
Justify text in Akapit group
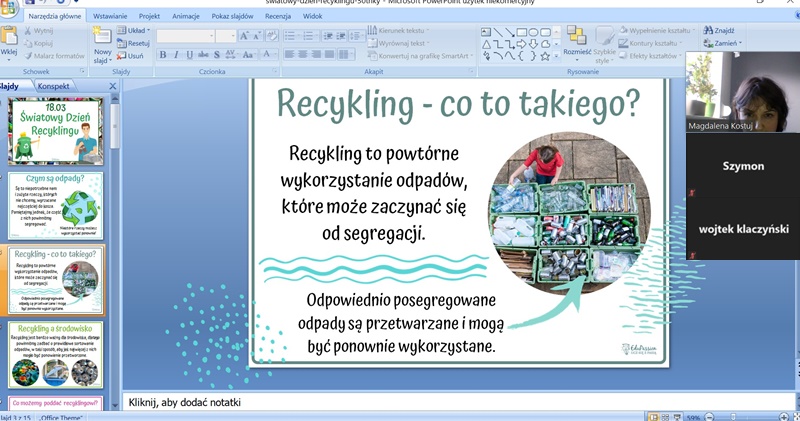[x=329, y=54]
